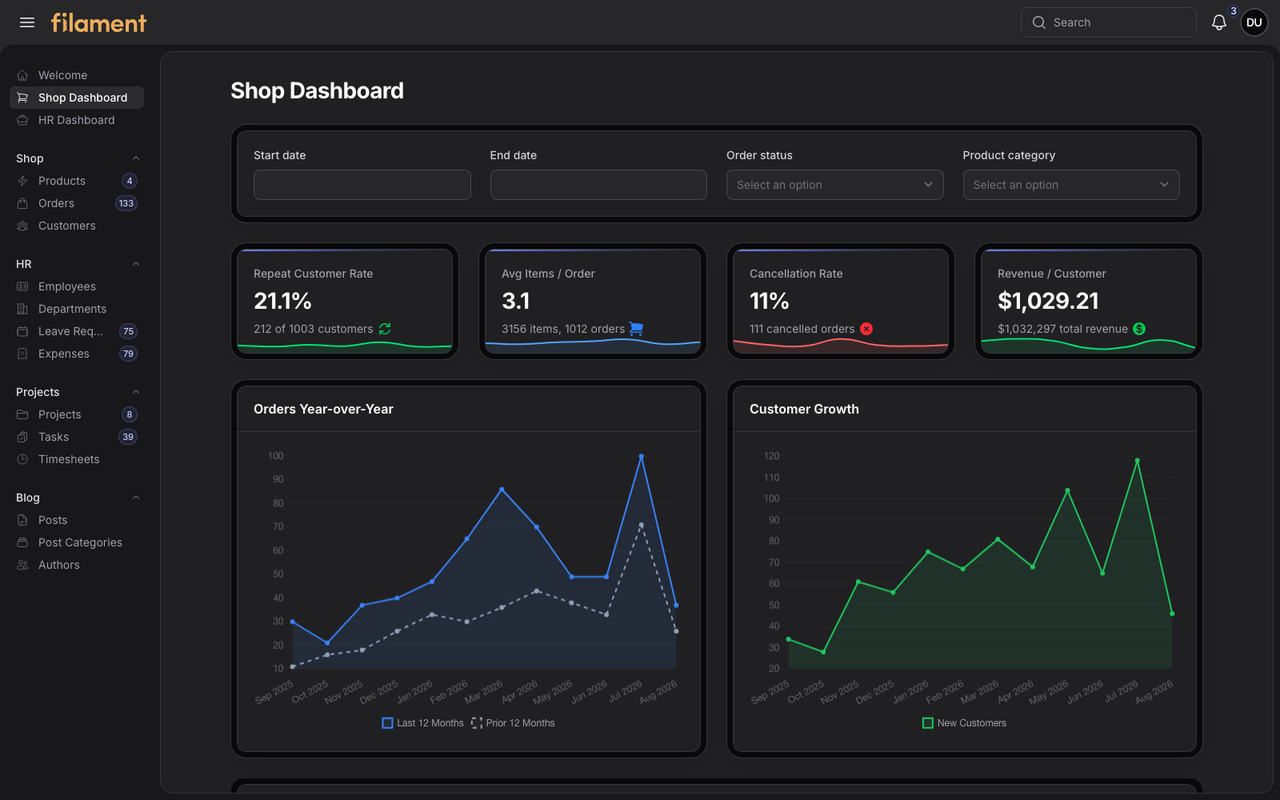Screen dimensions: 1280x800
Task: Open Departments in sidebar
Action: tap(77, 309)
